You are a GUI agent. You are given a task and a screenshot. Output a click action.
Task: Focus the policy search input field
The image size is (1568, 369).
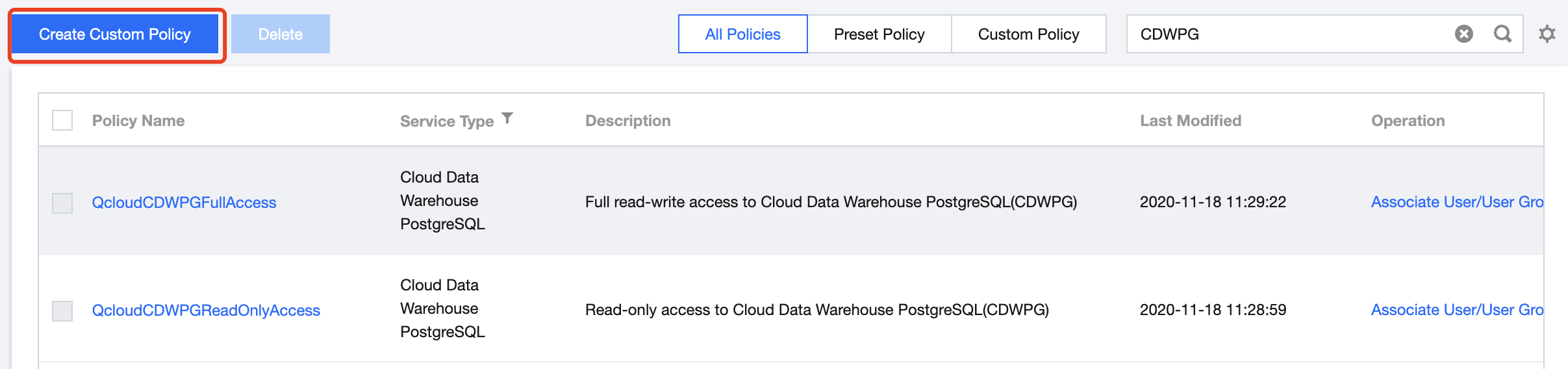(1286, 34)
